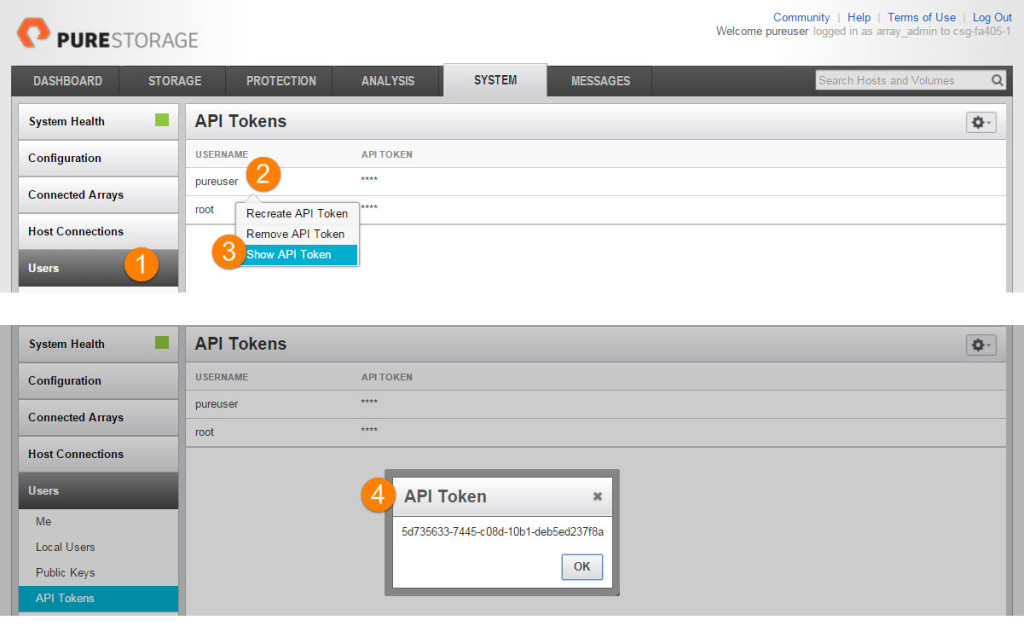Select Show API Token menu entry
The image size is (1024, 632).
tap(297, 255)
